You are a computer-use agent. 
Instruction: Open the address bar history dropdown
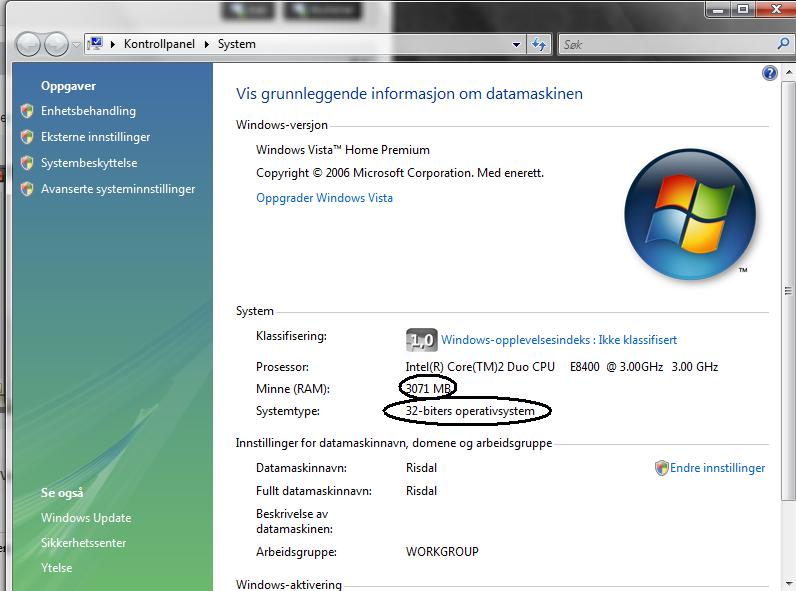pyautogui.click(x=516, y=45)
